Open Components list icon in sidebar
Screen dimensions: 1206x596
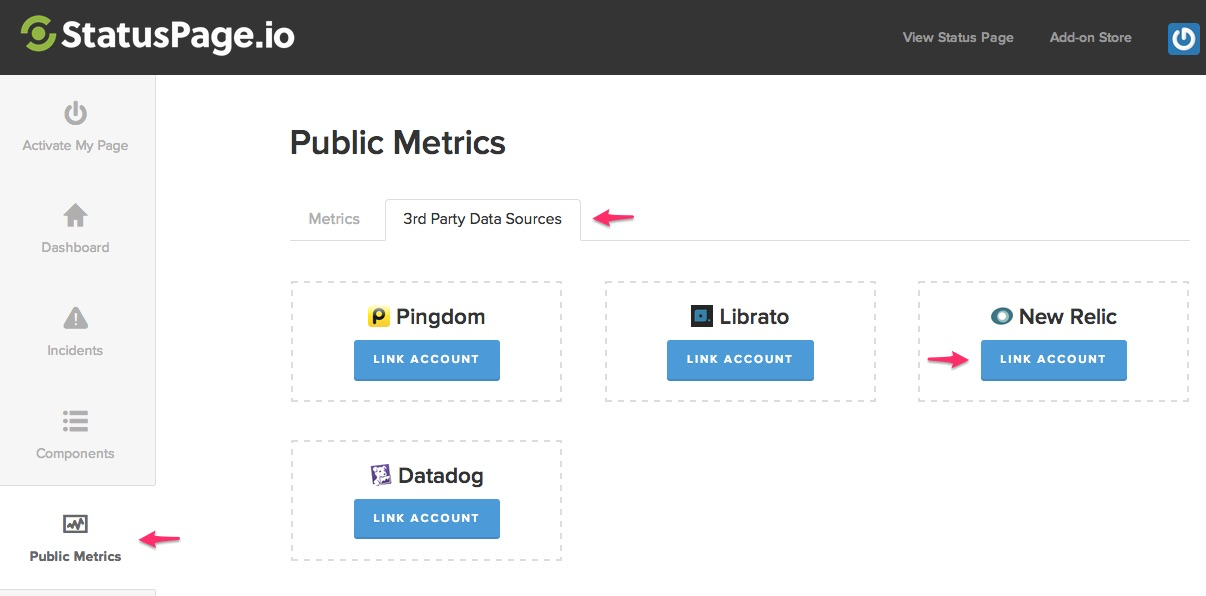[x=75, y=421]
